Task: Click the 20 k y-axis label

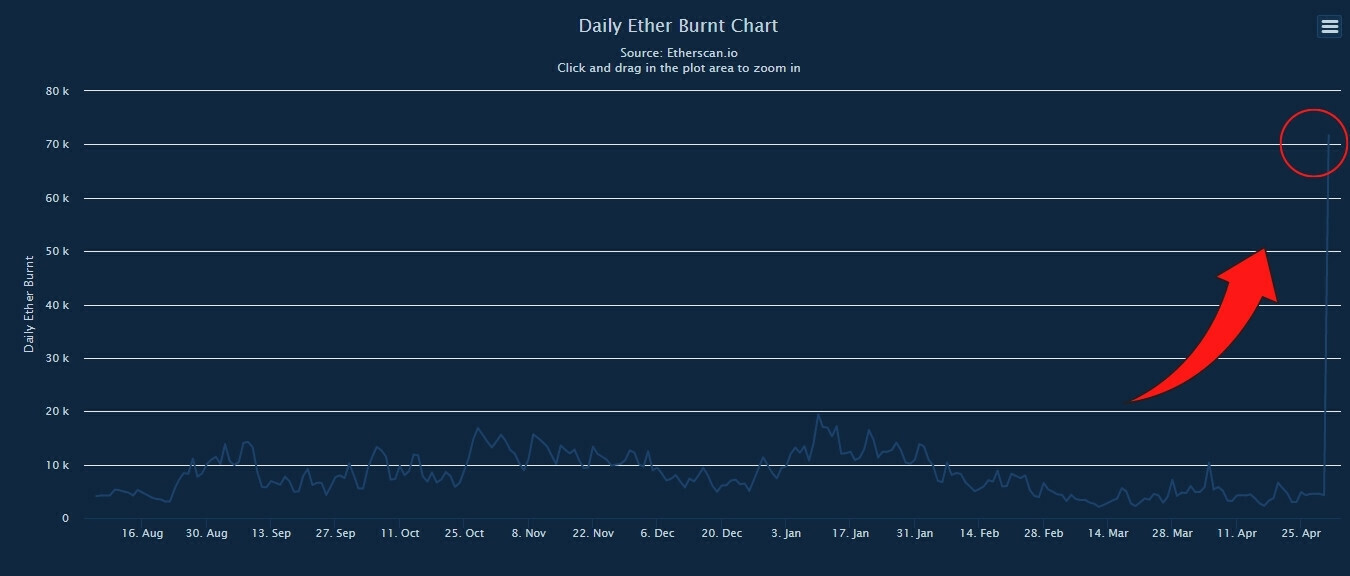Action: point(59,411)
